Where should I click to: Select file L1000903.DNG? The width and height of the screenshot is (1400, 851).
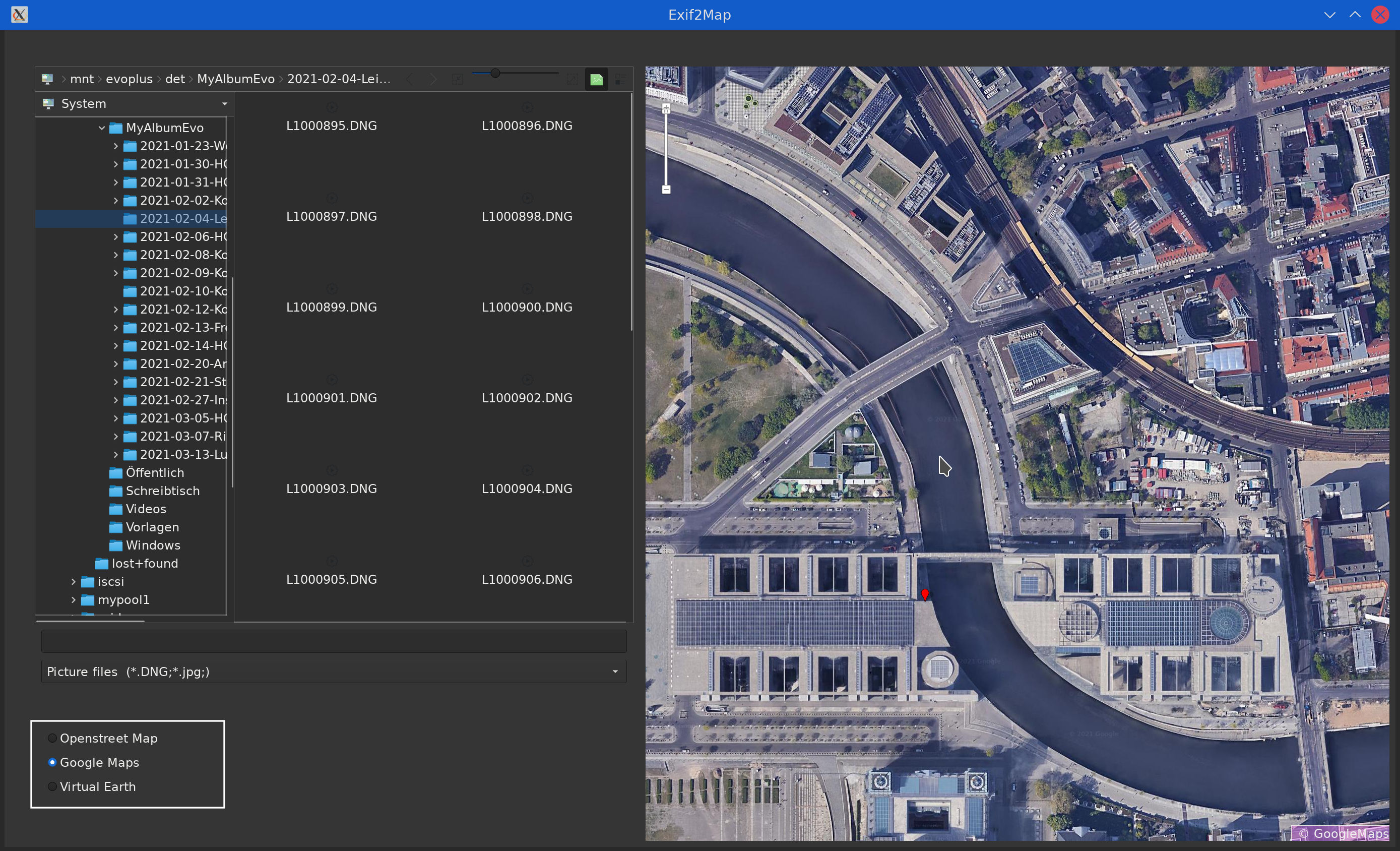coord(332,489)
